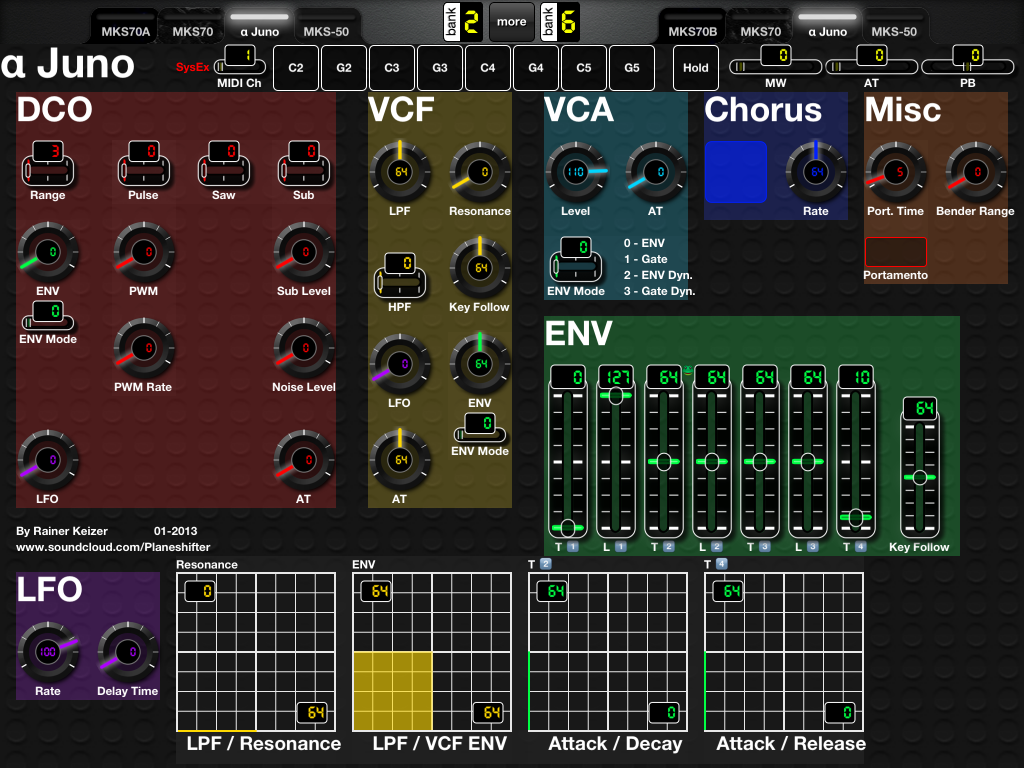Screen dimensions: 1024x768
Task: Toggle the Hold button
Action: point(696,68)
